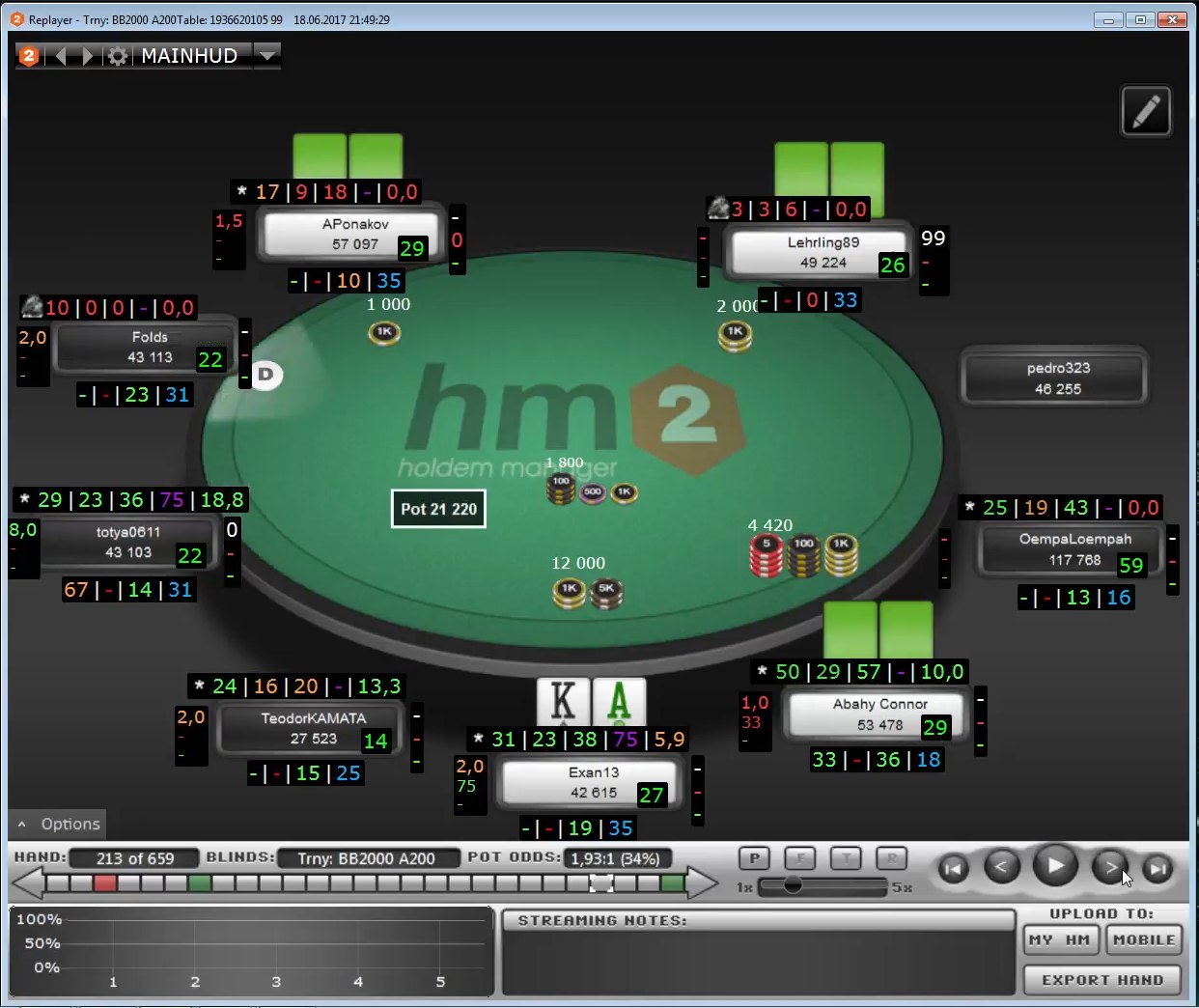Select the MAINHUD label
Viewport: 1199px width, 1008px height.
tap(189, 56)
